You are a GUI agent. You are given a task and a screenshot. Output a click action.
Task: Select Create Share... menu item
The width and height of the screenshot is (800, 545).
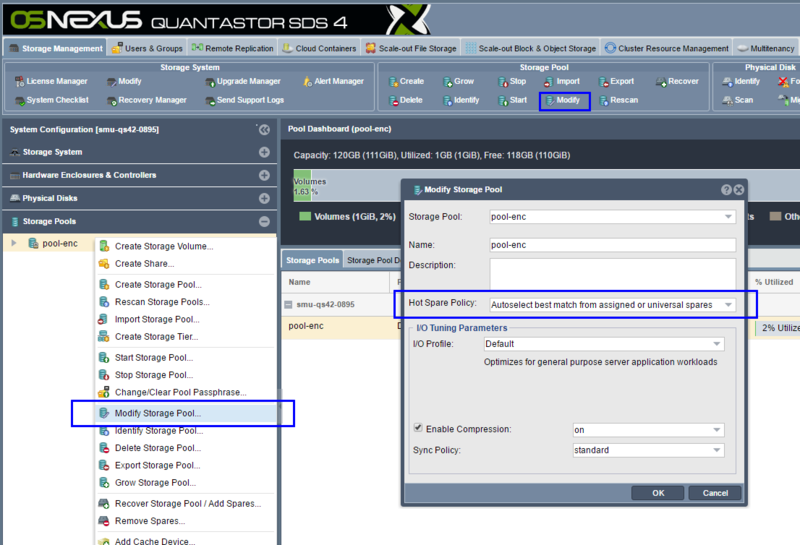point(186,264)
